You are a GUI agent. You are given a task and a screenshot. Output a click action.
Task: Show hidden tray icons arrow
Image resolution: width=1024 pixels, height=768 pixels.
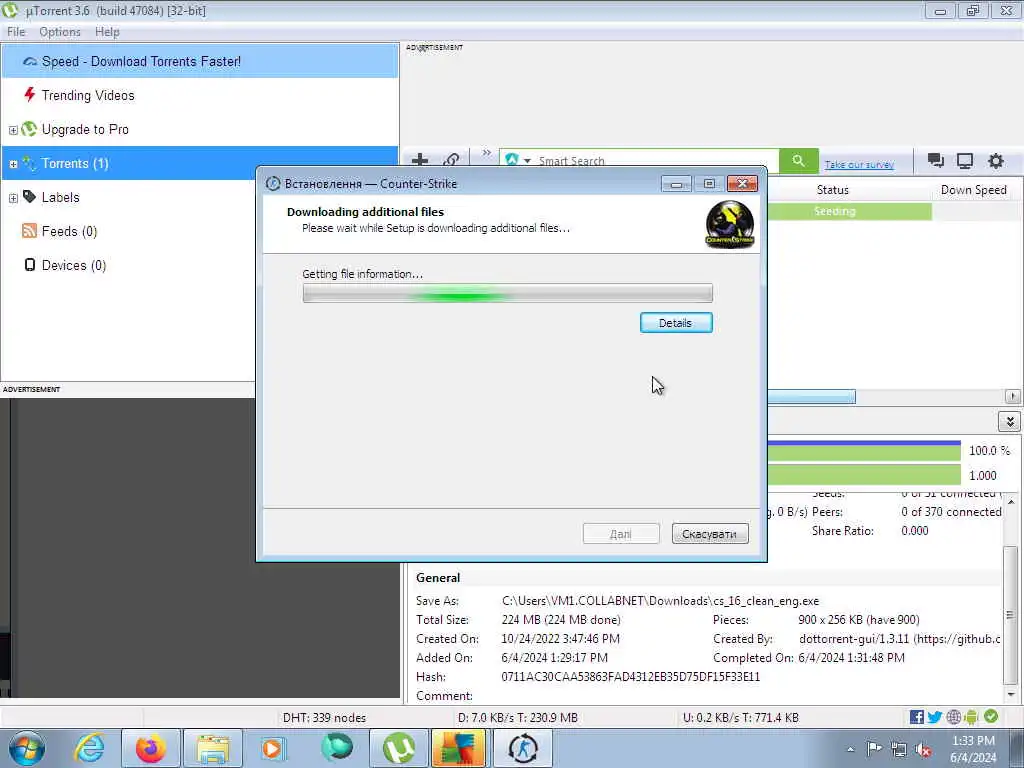click(x=850, y=749)
